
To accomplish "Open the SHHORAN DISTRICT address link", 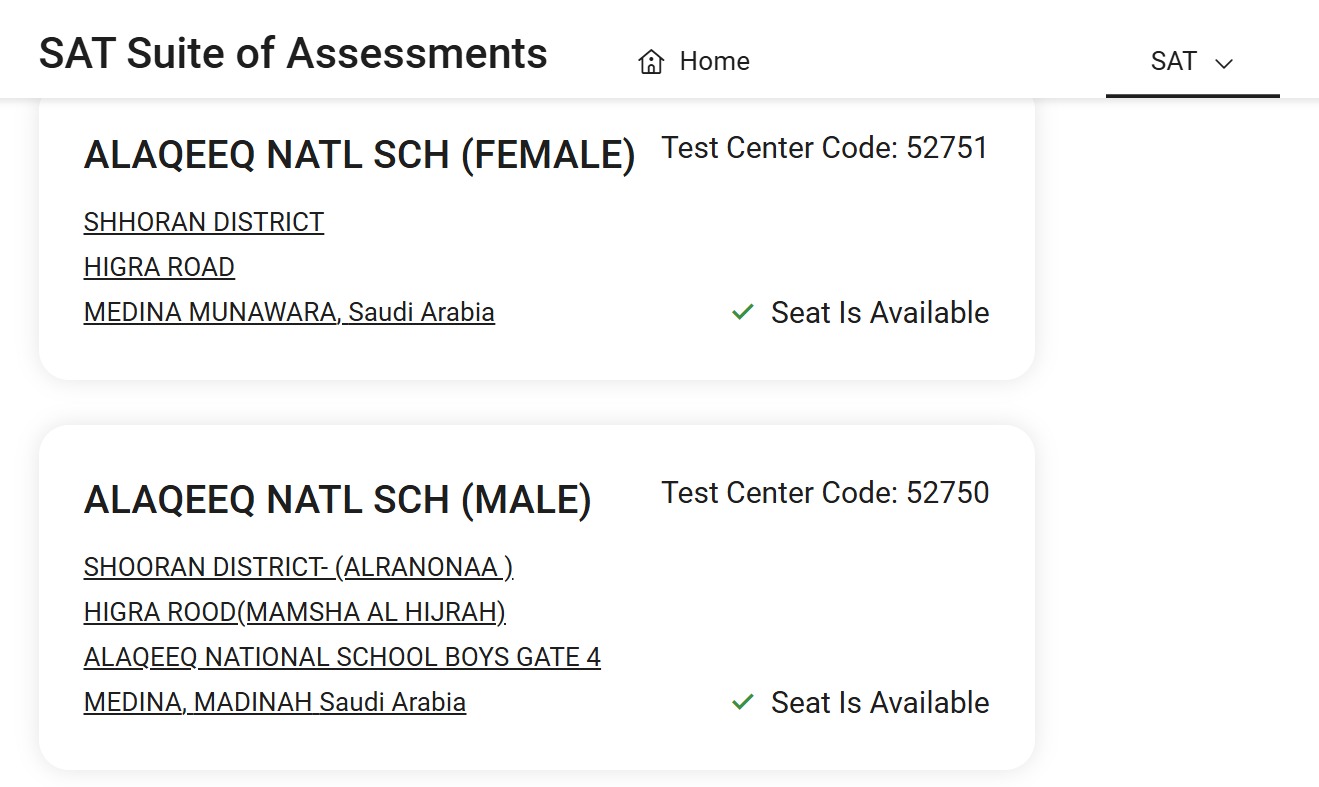I will (204, 222).
